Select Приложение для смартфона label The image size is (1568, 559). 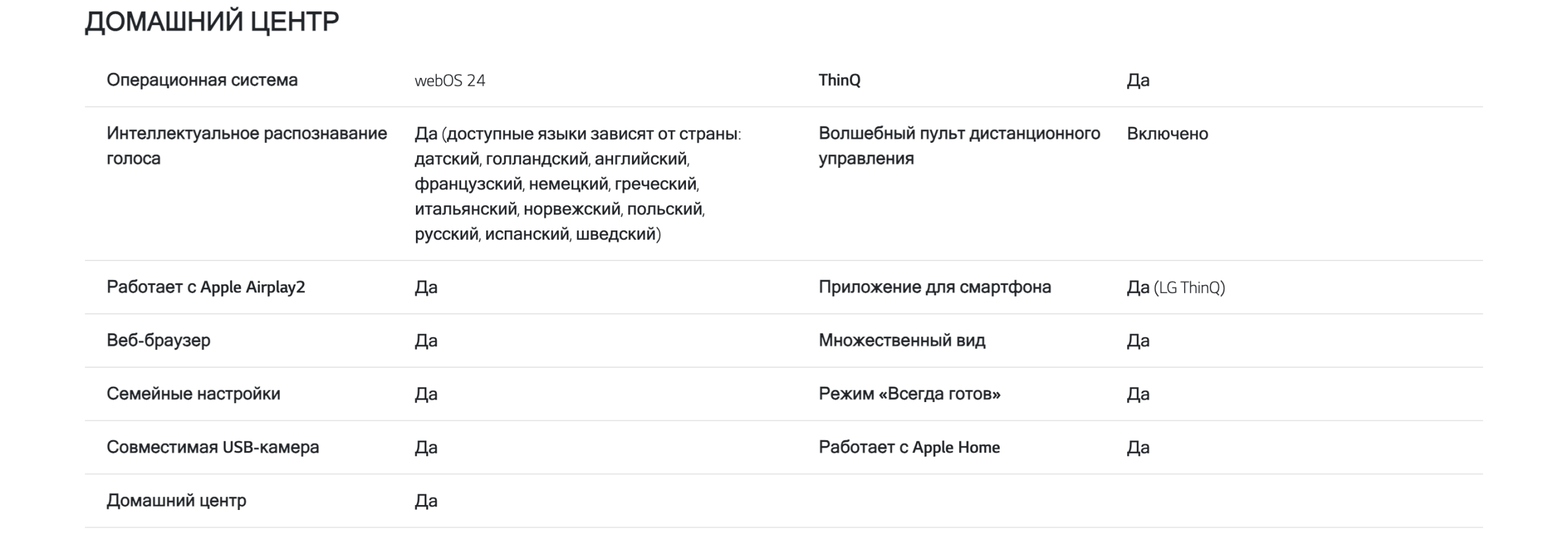coord(935,287)
